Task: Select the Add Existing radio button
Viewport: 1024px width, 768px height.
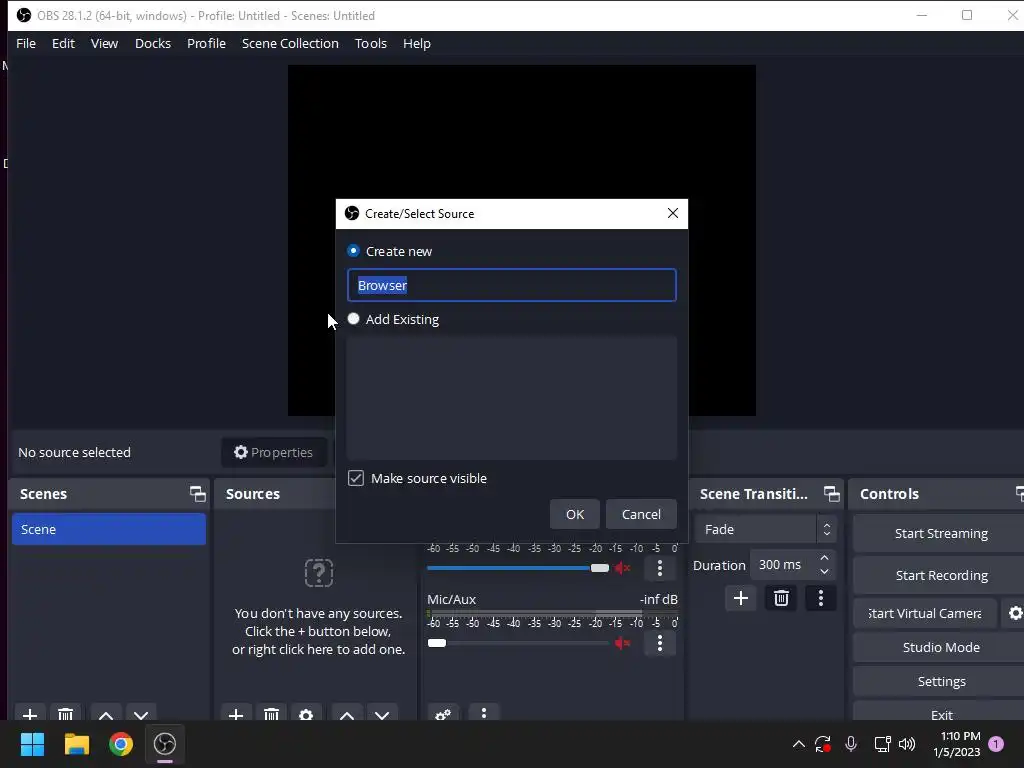Action: pos(353,319)
